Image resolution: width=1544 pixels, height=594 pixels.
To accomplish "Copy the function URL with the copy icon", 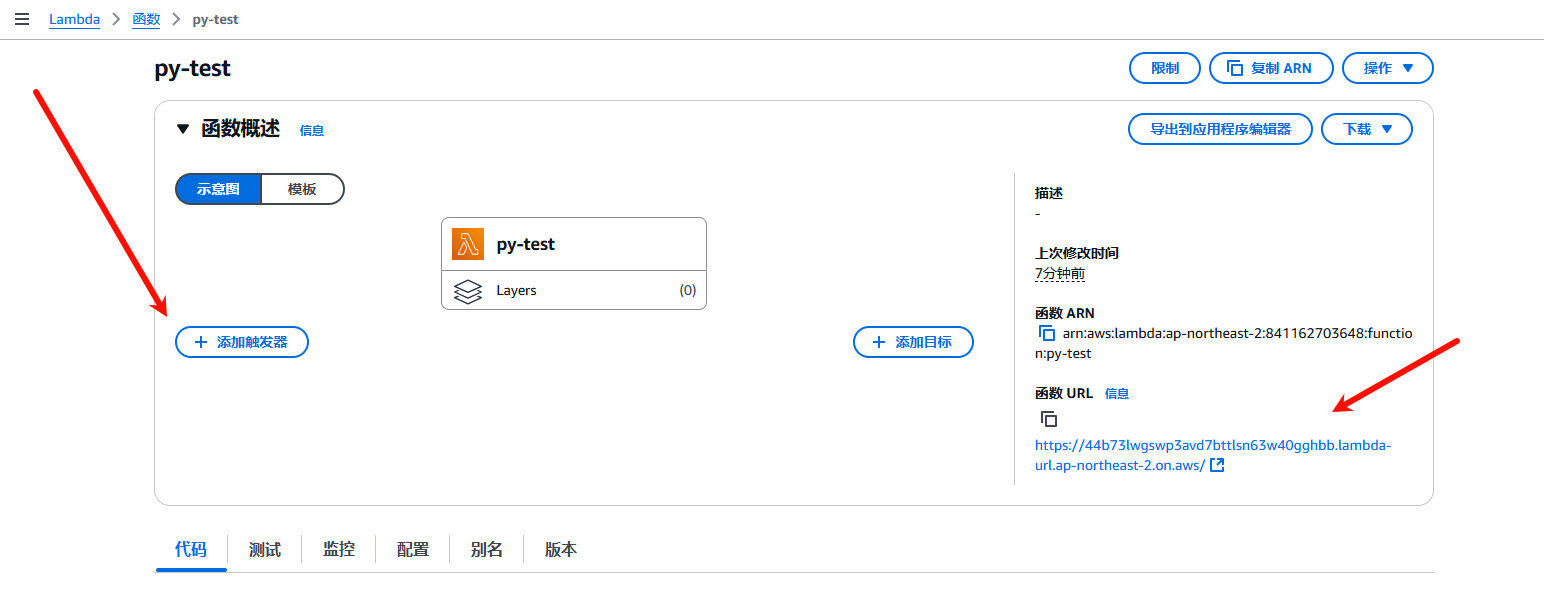I will coord(1048,419).
